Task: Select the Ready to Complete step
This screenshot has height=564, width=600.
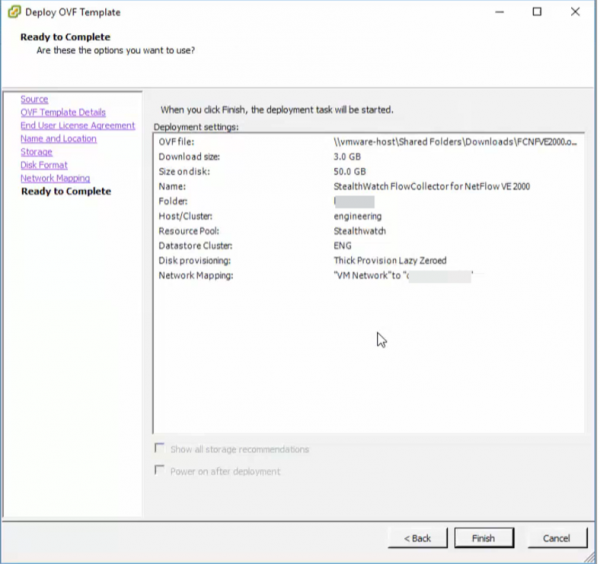Action: point(66,191)
